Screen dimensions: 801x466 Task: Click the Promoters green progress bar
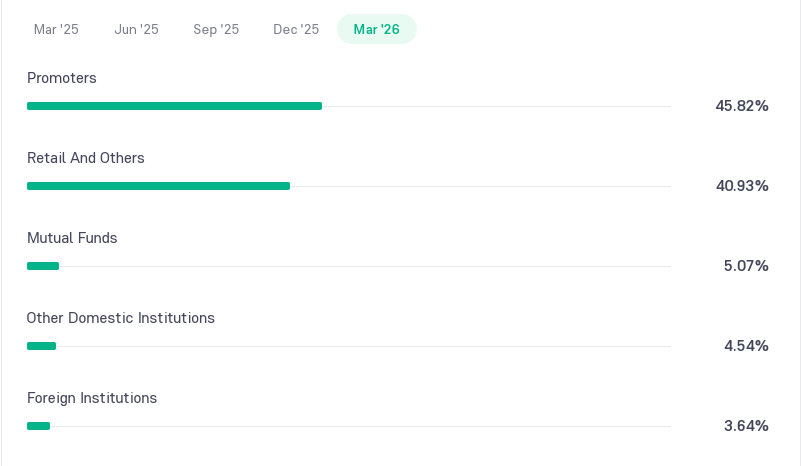[x=174, y=106]
